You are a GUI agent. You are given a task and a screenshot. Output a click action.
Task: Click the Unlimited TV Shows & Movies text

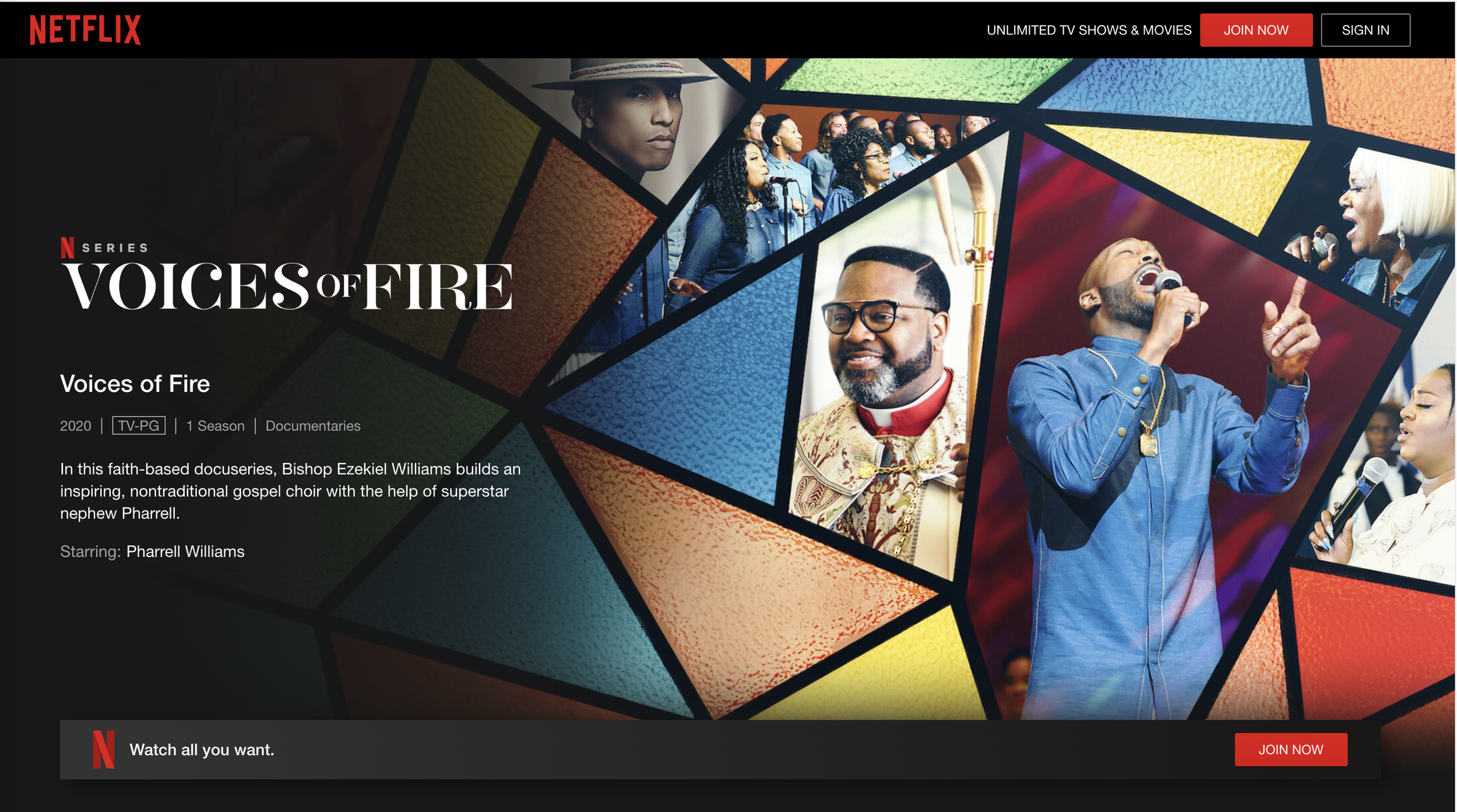(x=1088, y=30)
